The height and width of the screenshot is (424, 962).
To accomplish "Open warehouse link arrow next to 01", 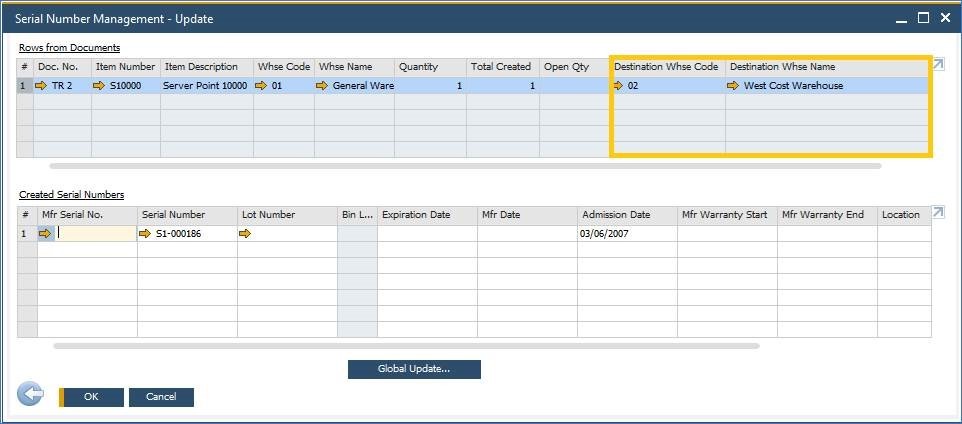I will (x=261, y=86).
